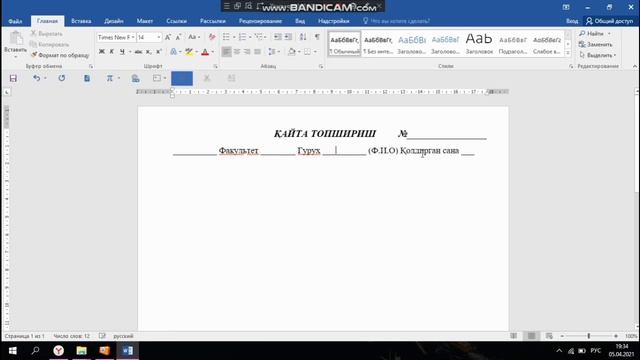Toggle show paragraph marks (¶)
The width and height of the screenshot is (640, 360).
click(x=317, y=37)
